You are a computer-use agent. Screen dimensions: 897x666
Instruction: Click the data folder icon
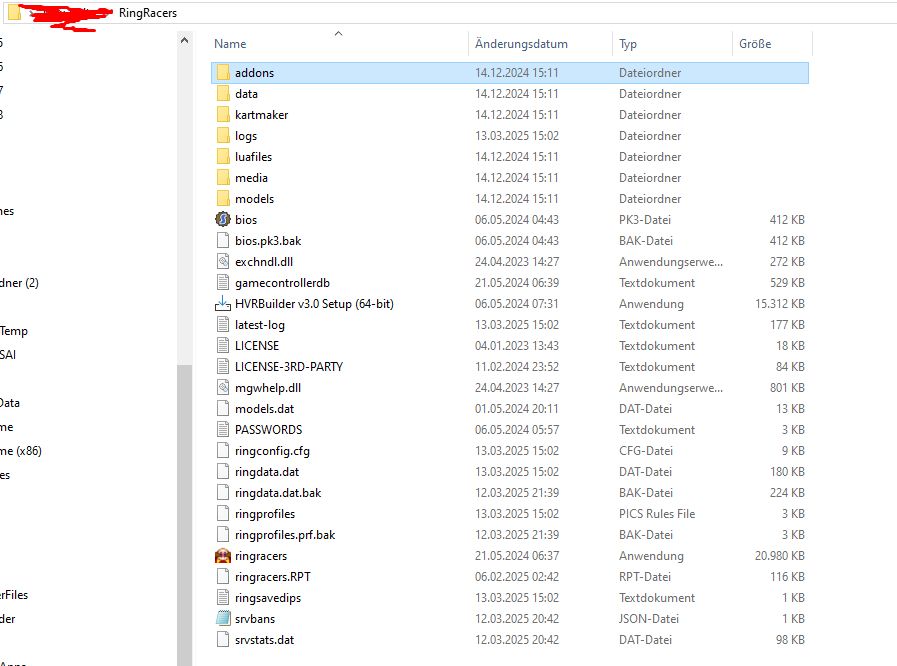[x=223, y=94]
